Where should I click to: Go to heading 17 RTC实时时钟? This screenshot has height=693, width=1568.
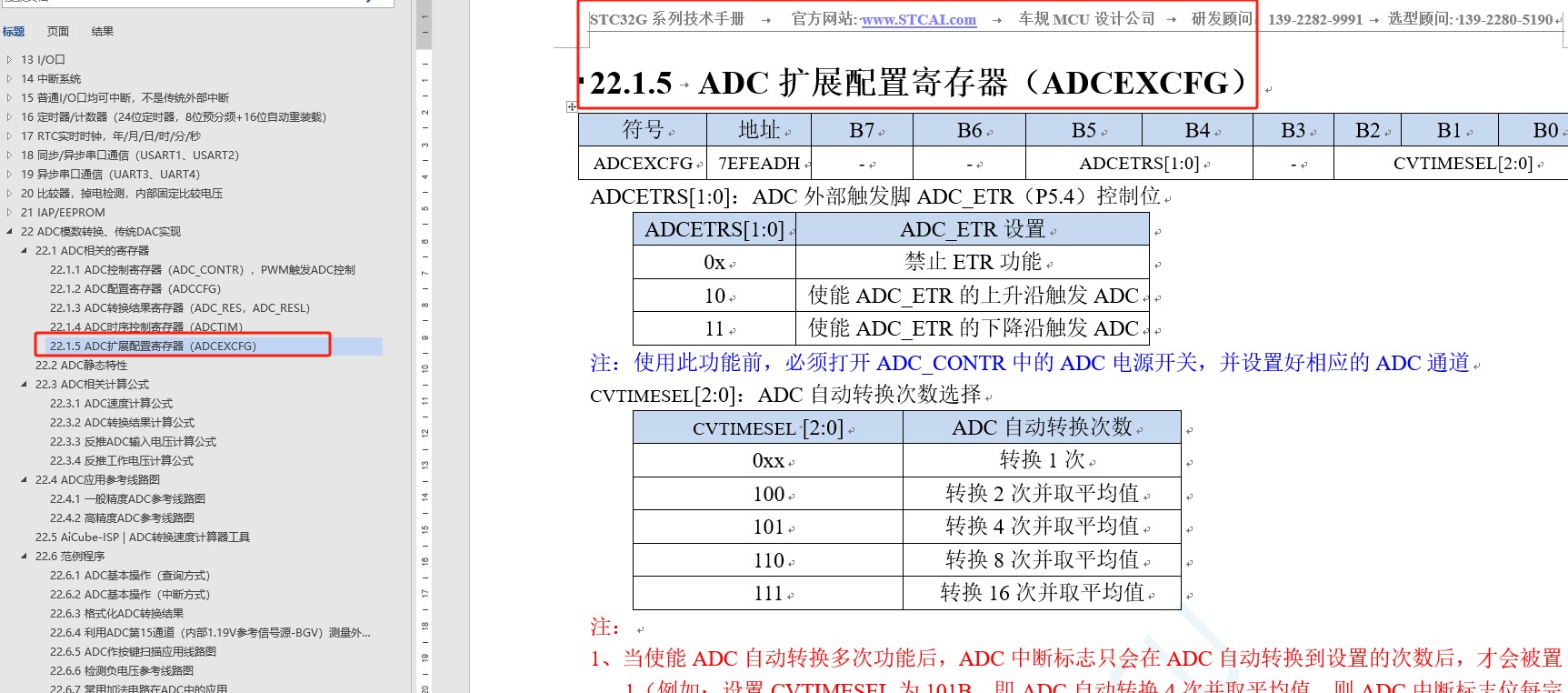[x=111, y=136]
